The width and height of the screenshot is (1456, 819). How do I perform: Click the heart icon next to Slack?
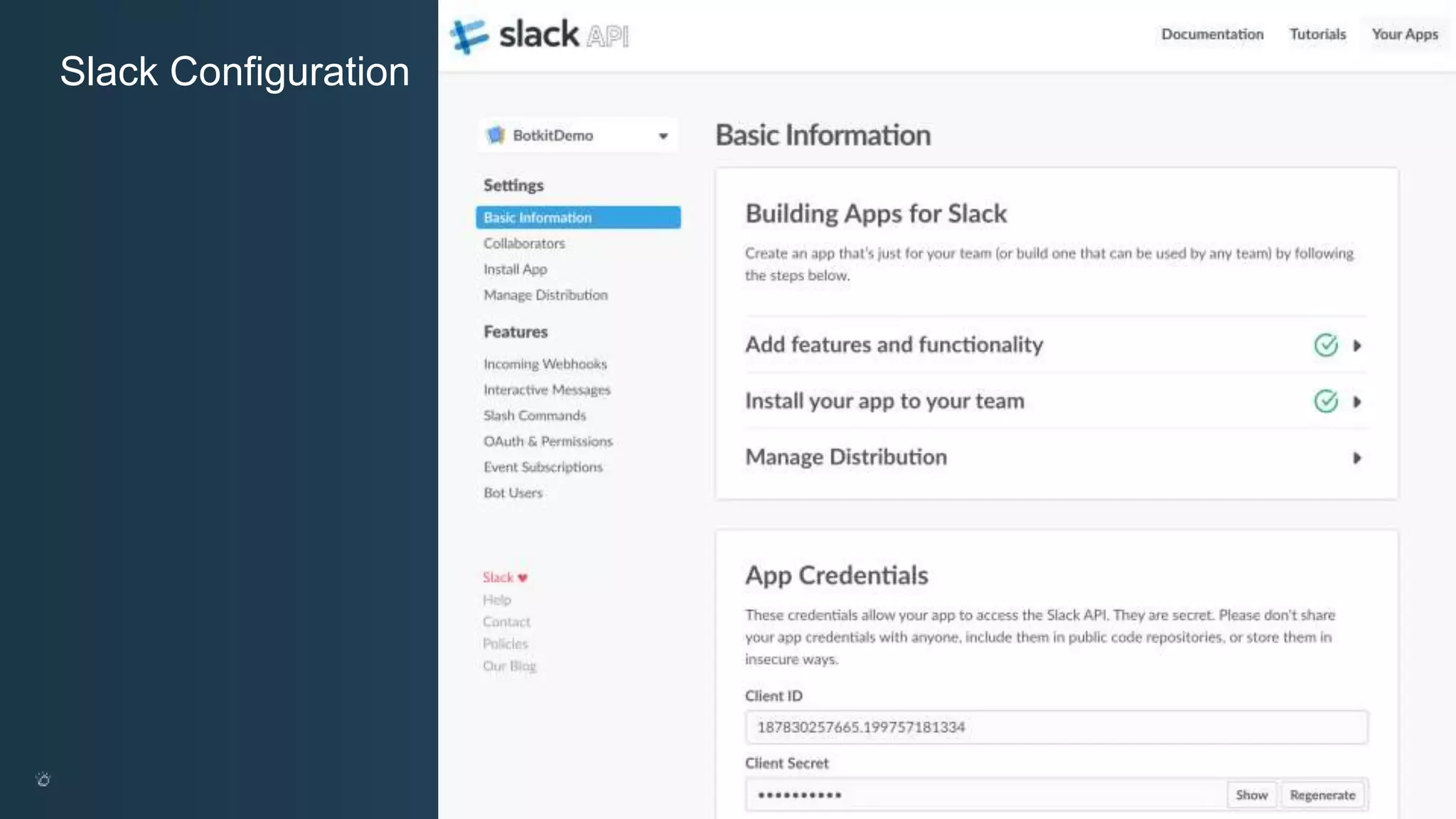pos(523,577)
